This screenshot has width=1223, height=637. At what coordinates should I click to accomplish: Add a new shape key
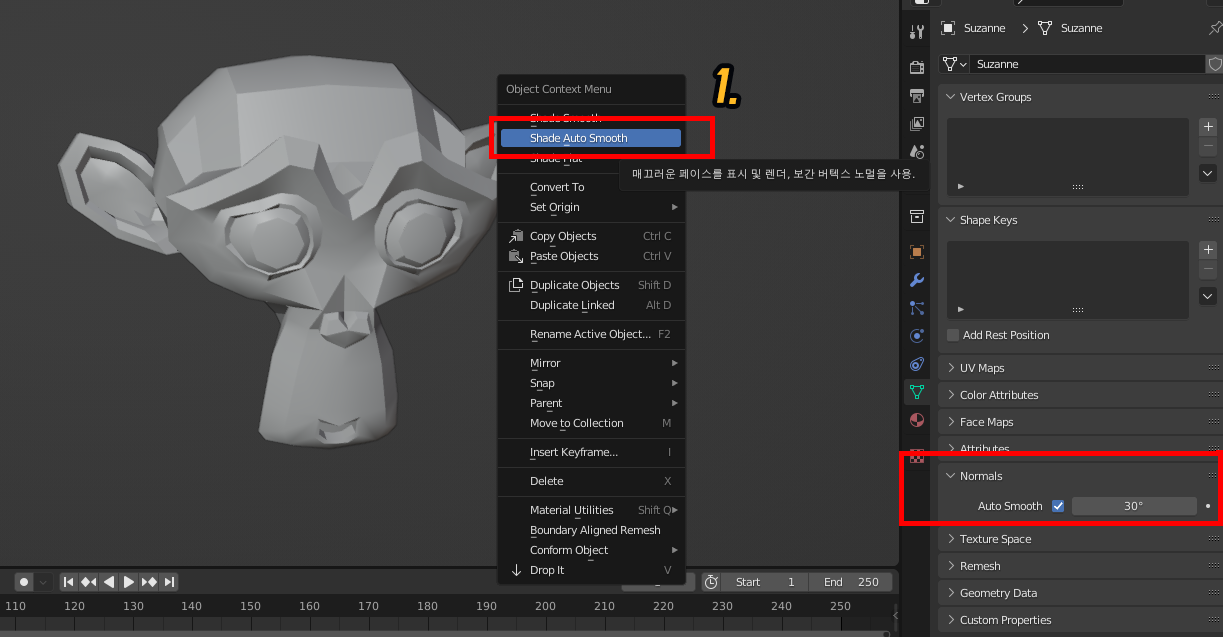(1208, 250)
